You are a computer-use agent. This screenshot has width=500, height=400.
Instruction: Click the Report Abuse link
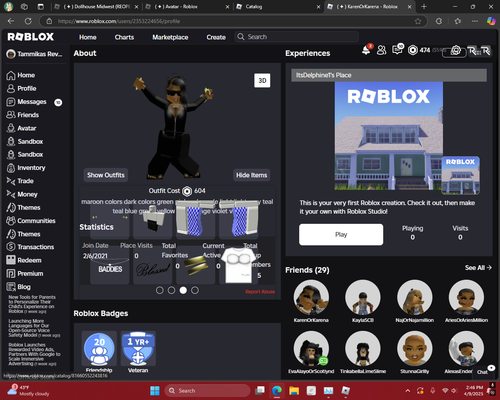coord(260,292)
